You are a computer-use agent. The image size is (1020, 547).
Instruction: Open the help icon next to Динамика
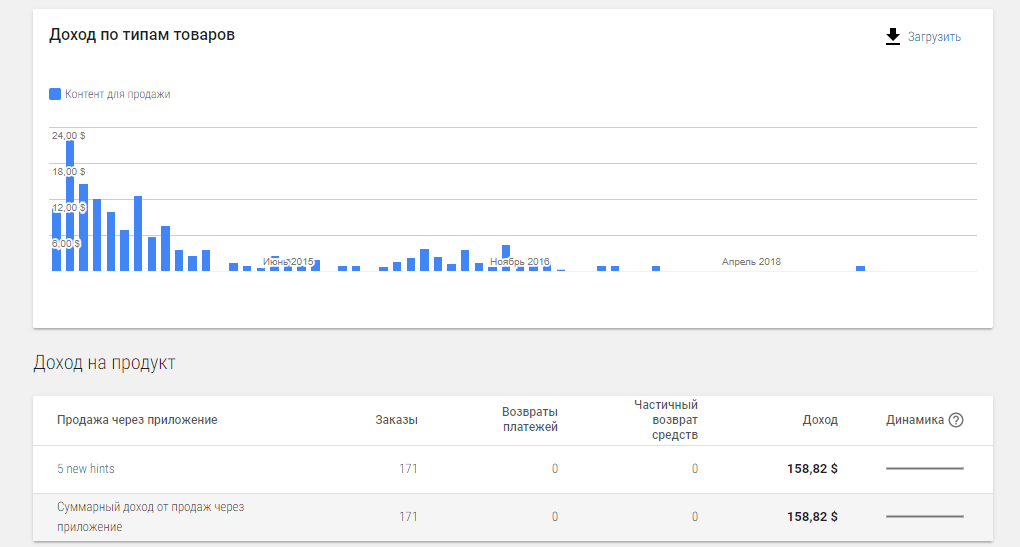click(x=956, y=420)
